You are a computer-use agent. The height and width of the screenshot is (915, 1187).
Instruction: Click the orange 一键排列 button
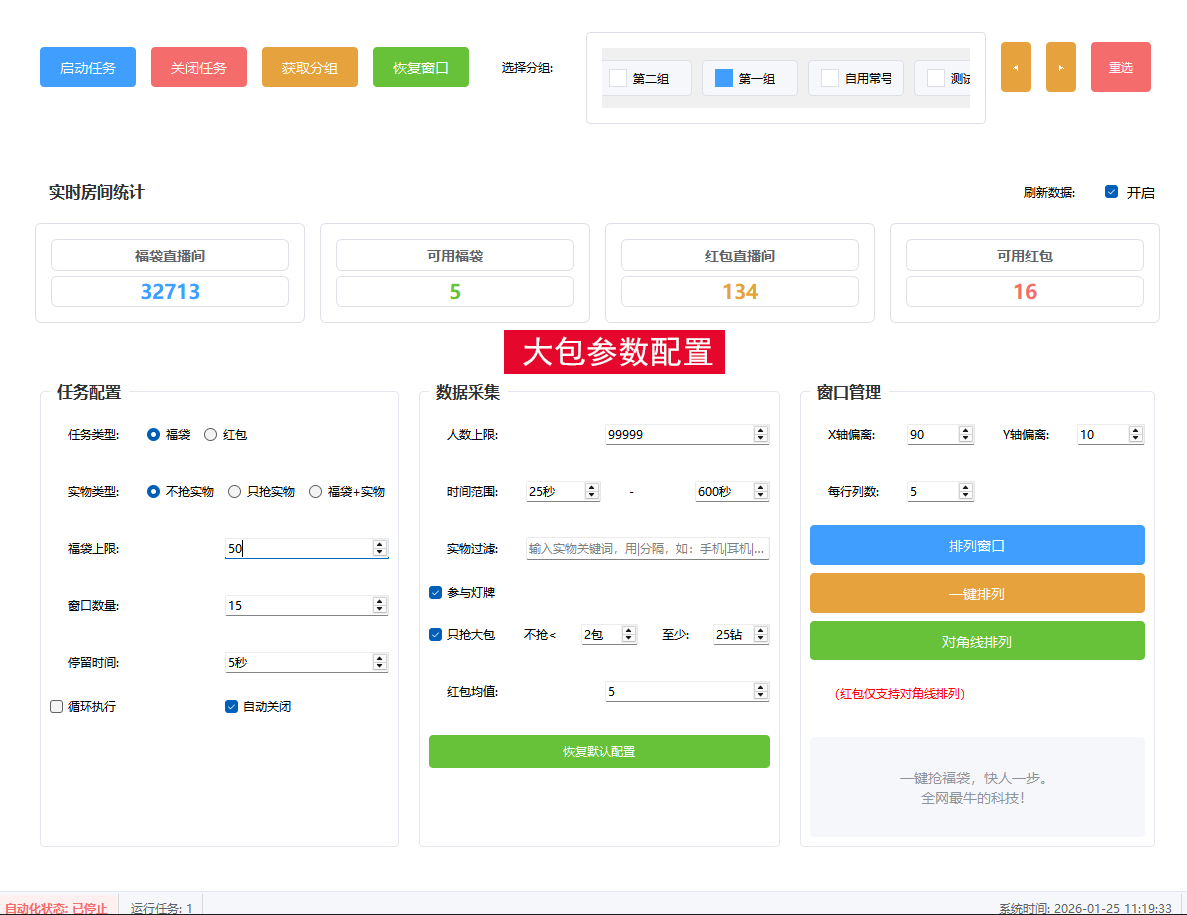(977, 593)
